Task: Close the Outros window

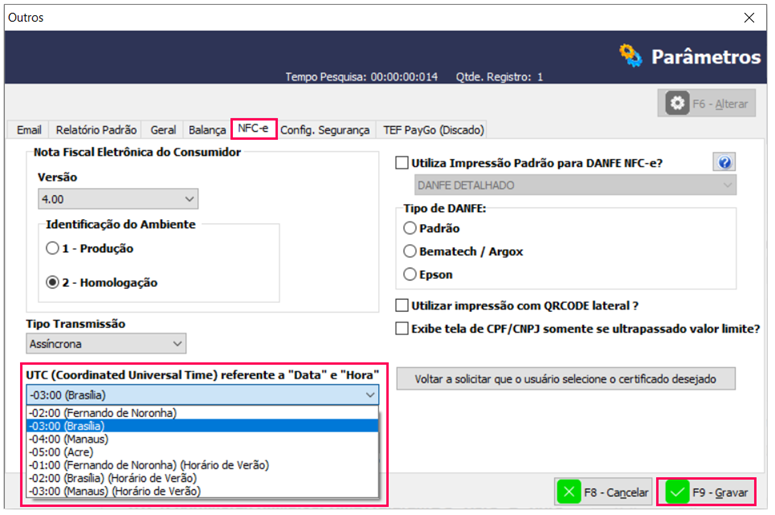Action: tap(749, 17)
